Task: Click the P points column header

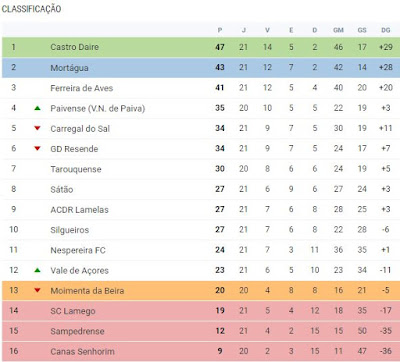Action: (220, 30)
